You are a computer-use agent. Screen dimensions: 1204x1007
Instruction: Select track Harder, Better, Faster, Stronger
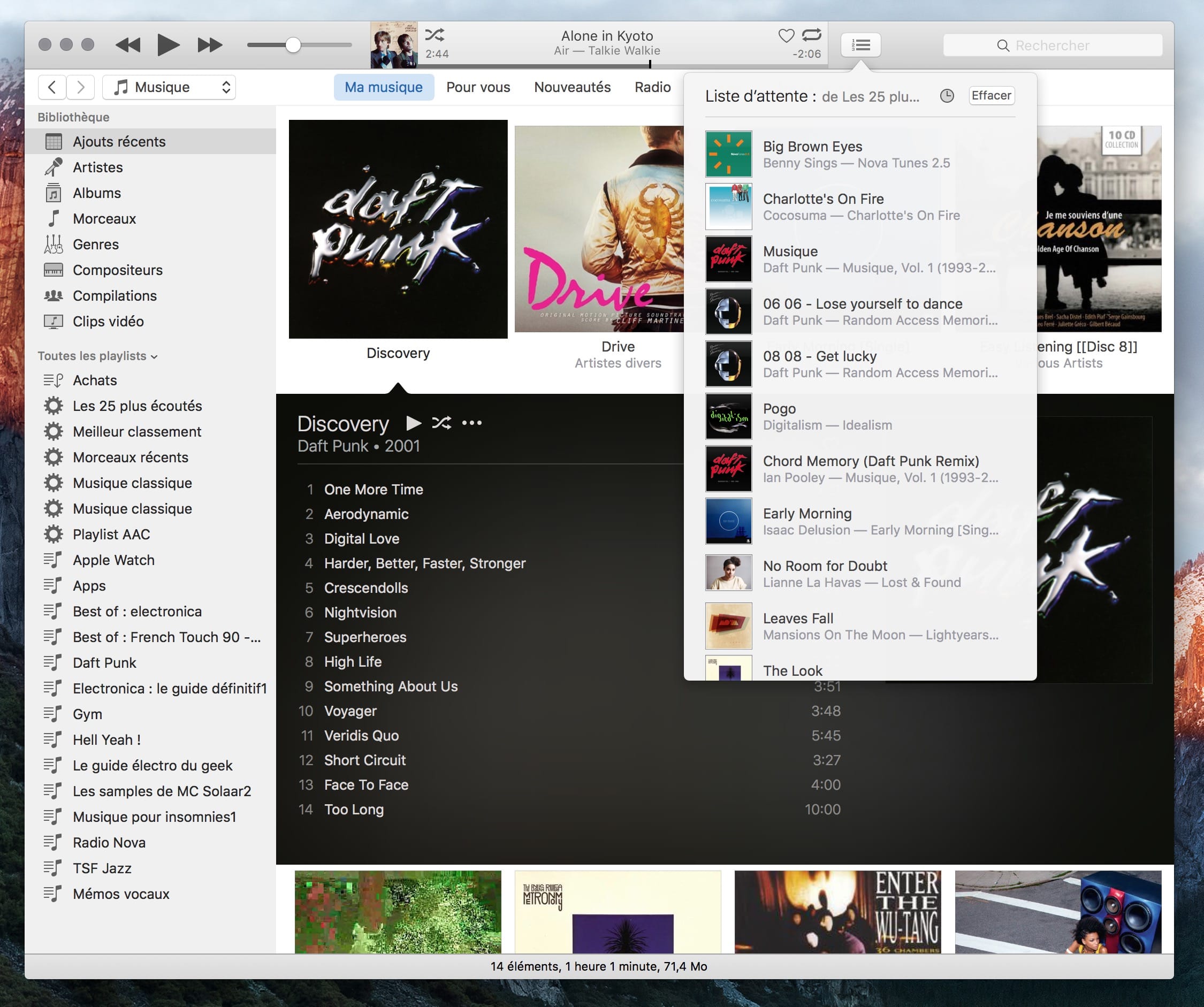click(425, 563)
